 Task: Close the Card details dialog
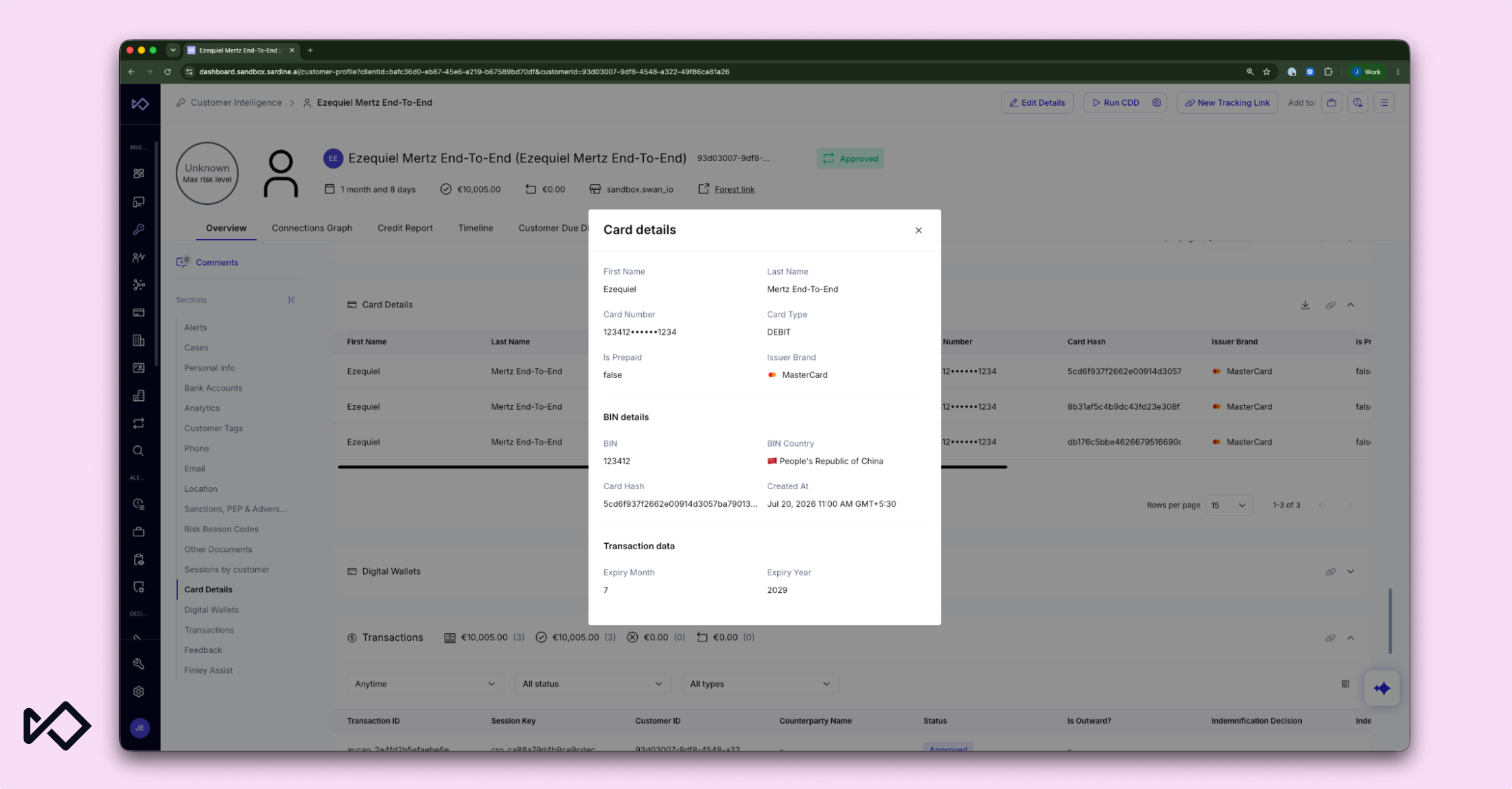(x=918, y=230)
